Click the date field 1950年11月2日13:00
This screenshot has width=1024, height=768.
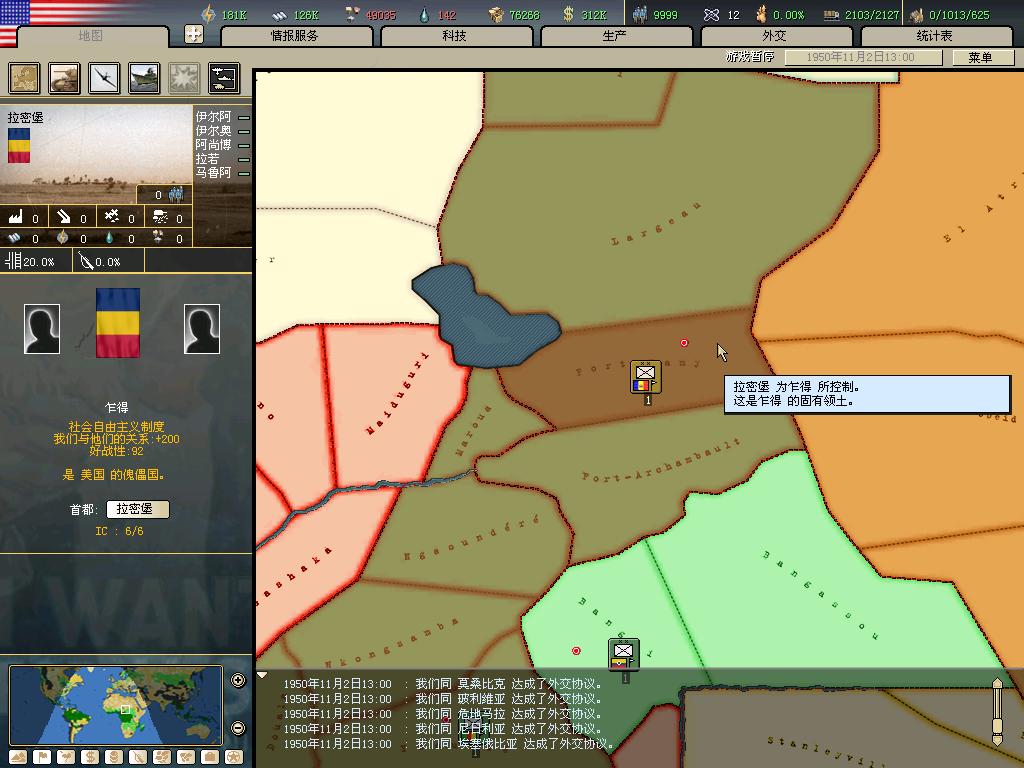point(863,57)
